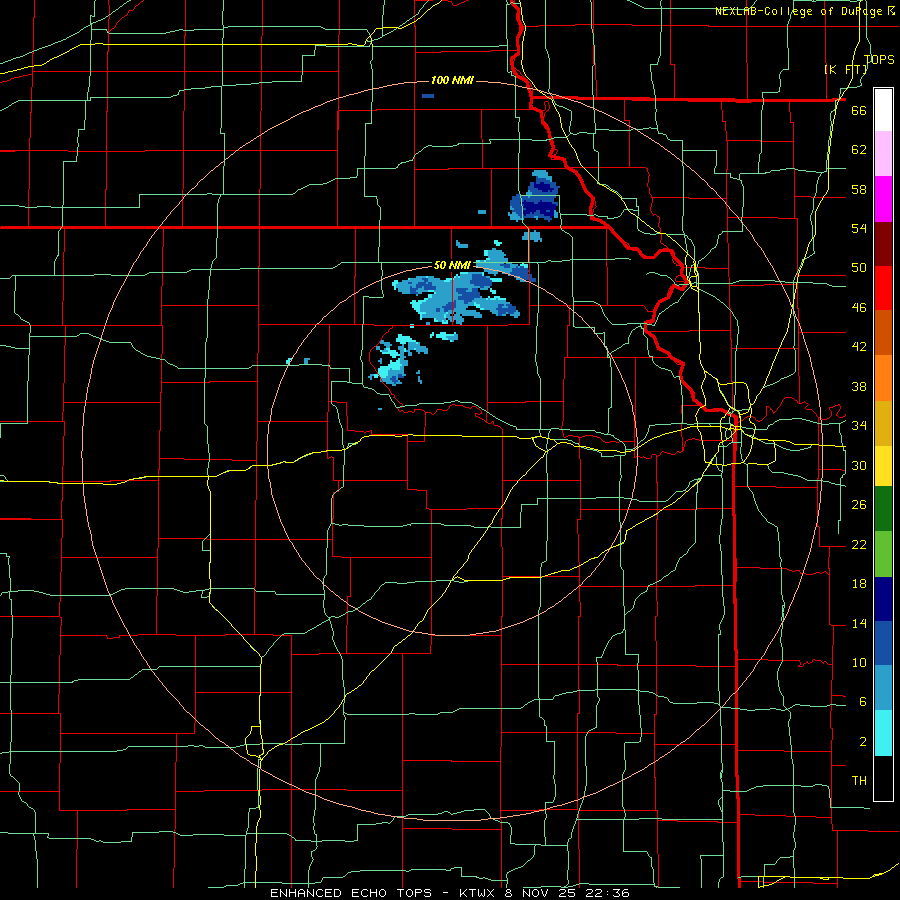This screenshot has height=900, width=900.
Task: Click the light pink legend swatch
Action: (883, 154)
